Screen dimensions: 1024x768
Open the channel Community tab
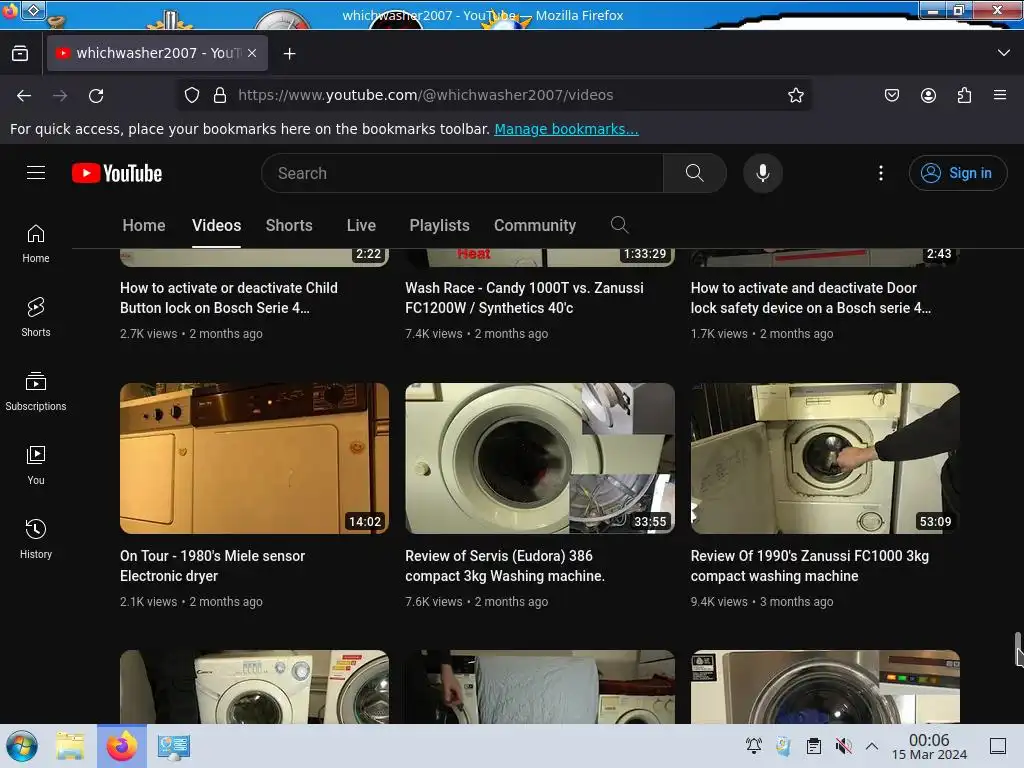coord(535,225)
